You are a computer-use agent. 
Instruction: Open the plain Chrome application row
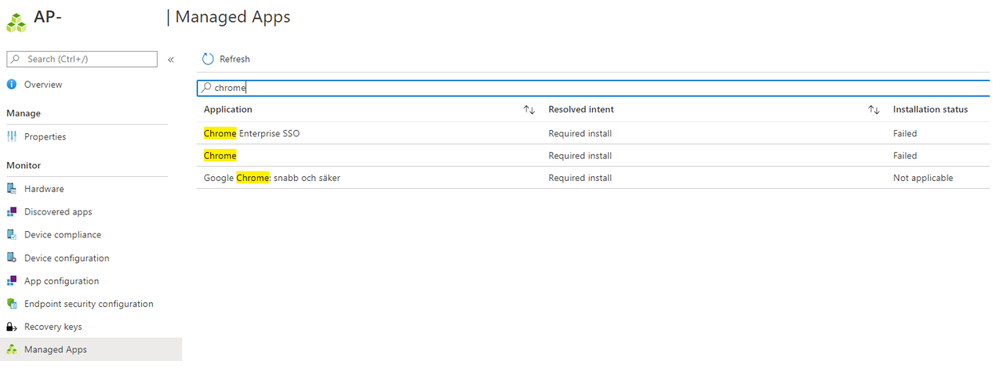click(593, 156)
